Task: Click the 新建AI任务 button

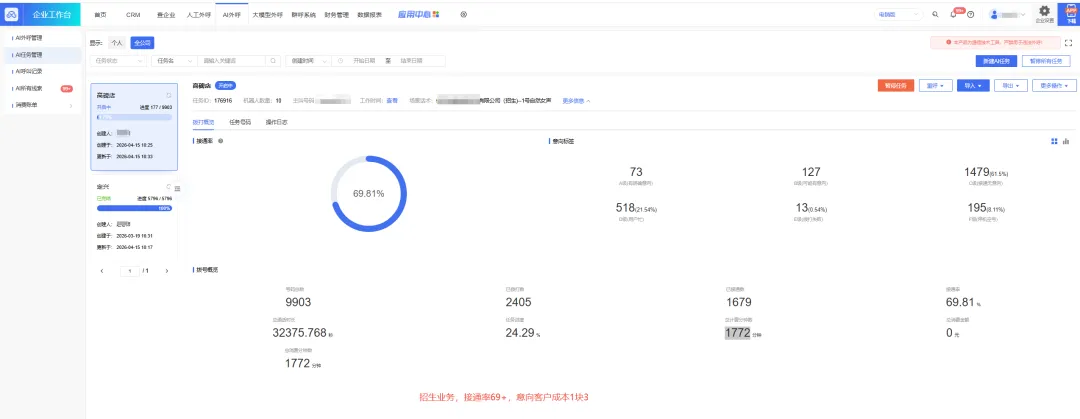Action: coord(996,61)
